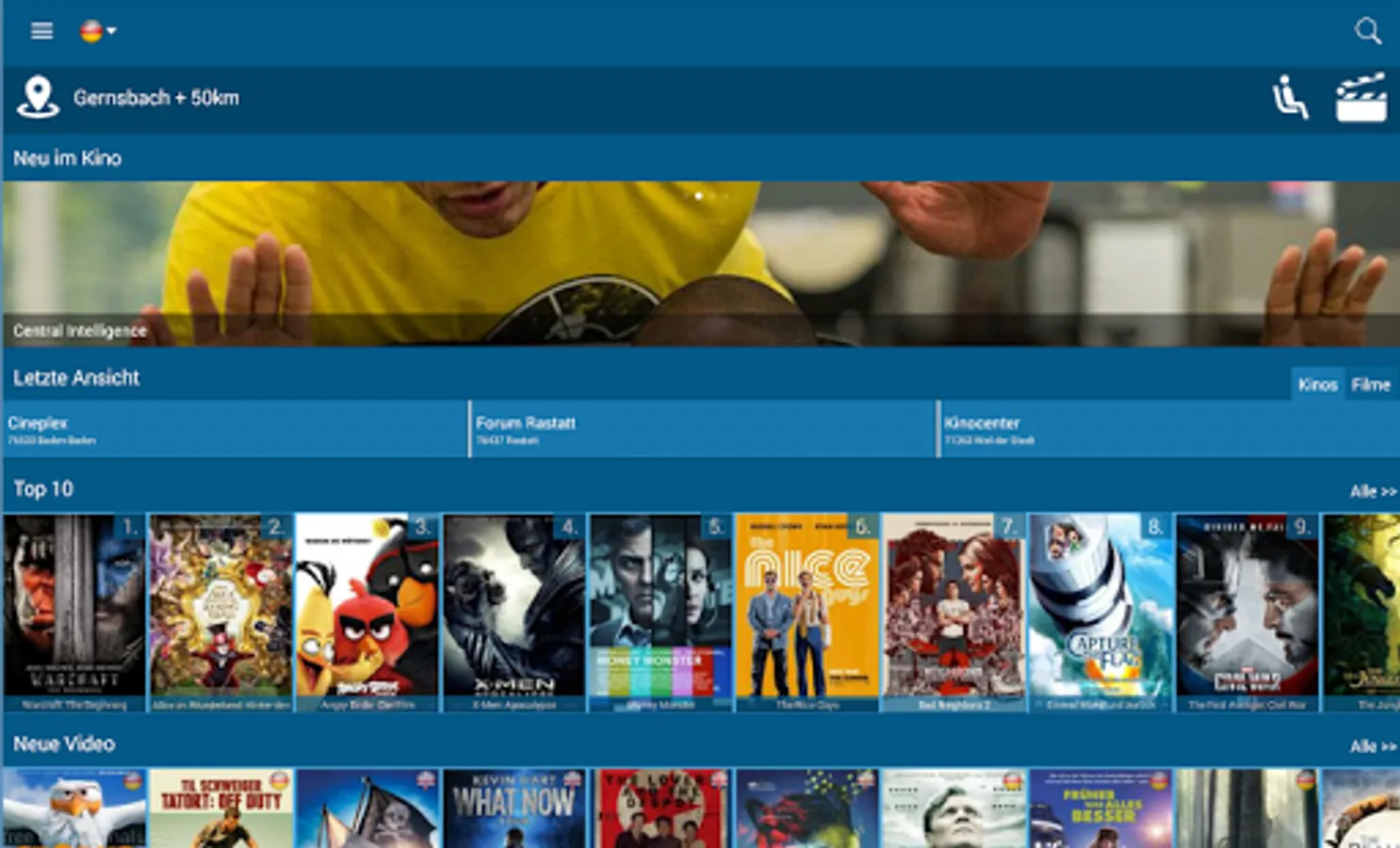The width and height of the screenshot is (1400, 848).
Task: Open the Angry Birds poster ranked 3
Action: coord(366,612)
